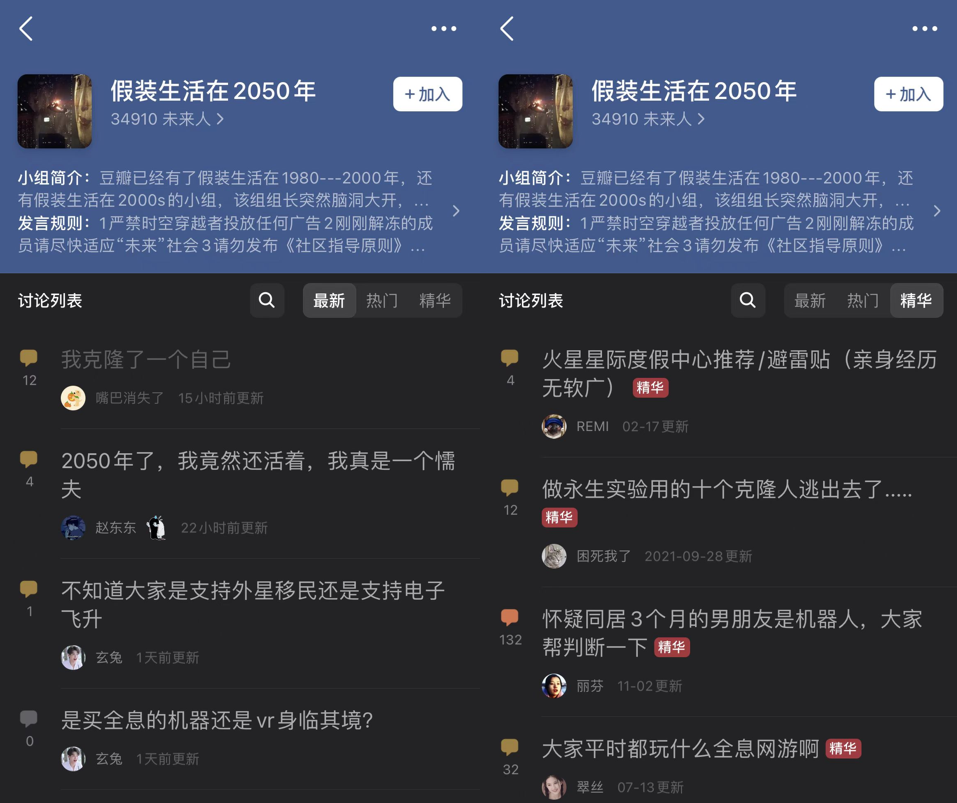The width and height of the screenshot is (957, 803).
Task: Select 热门 tab on right screen
Action: click(x=862, y=300)
